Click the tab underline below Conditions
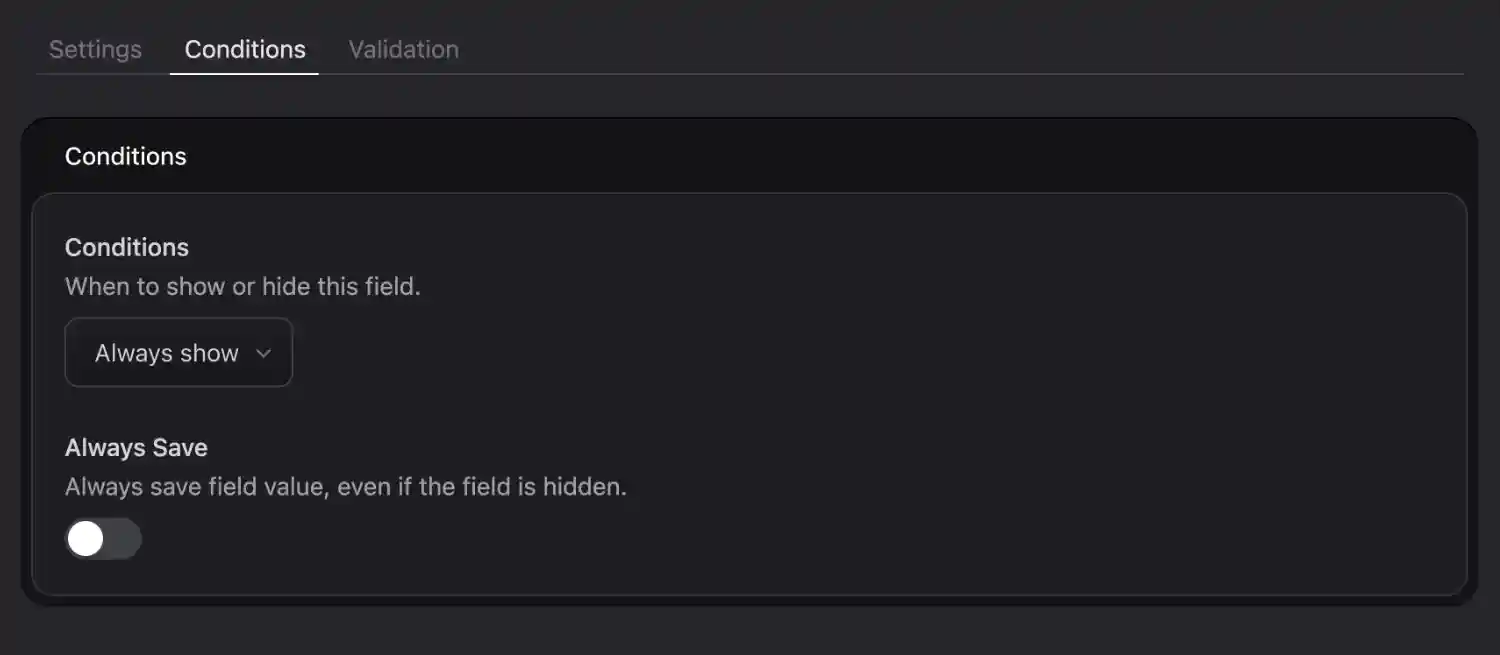This screenshot has height=655, width=1500. (244, 71)
